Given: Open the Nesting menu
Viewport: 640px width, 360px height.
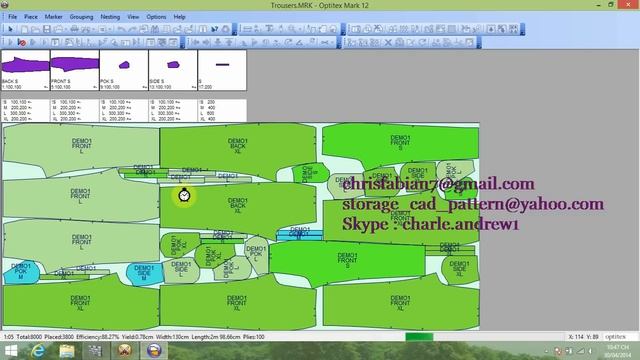Looking at the screenshot, I should [110, 17].
